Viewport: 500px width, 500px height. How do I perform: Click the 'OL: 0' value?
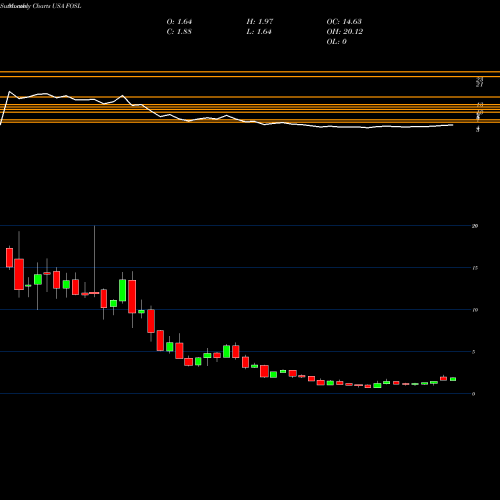pyautogui.click(x=336, y=42)
